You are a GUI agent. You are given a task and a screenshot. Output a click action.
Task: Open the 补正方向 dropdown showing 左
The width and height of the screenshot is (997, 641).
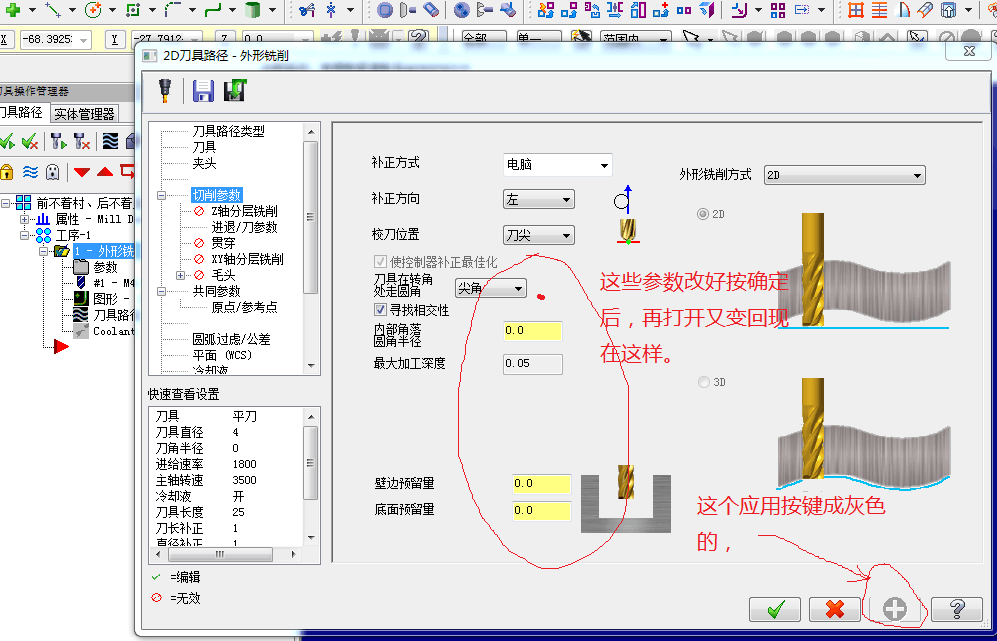tap(539, 200)
